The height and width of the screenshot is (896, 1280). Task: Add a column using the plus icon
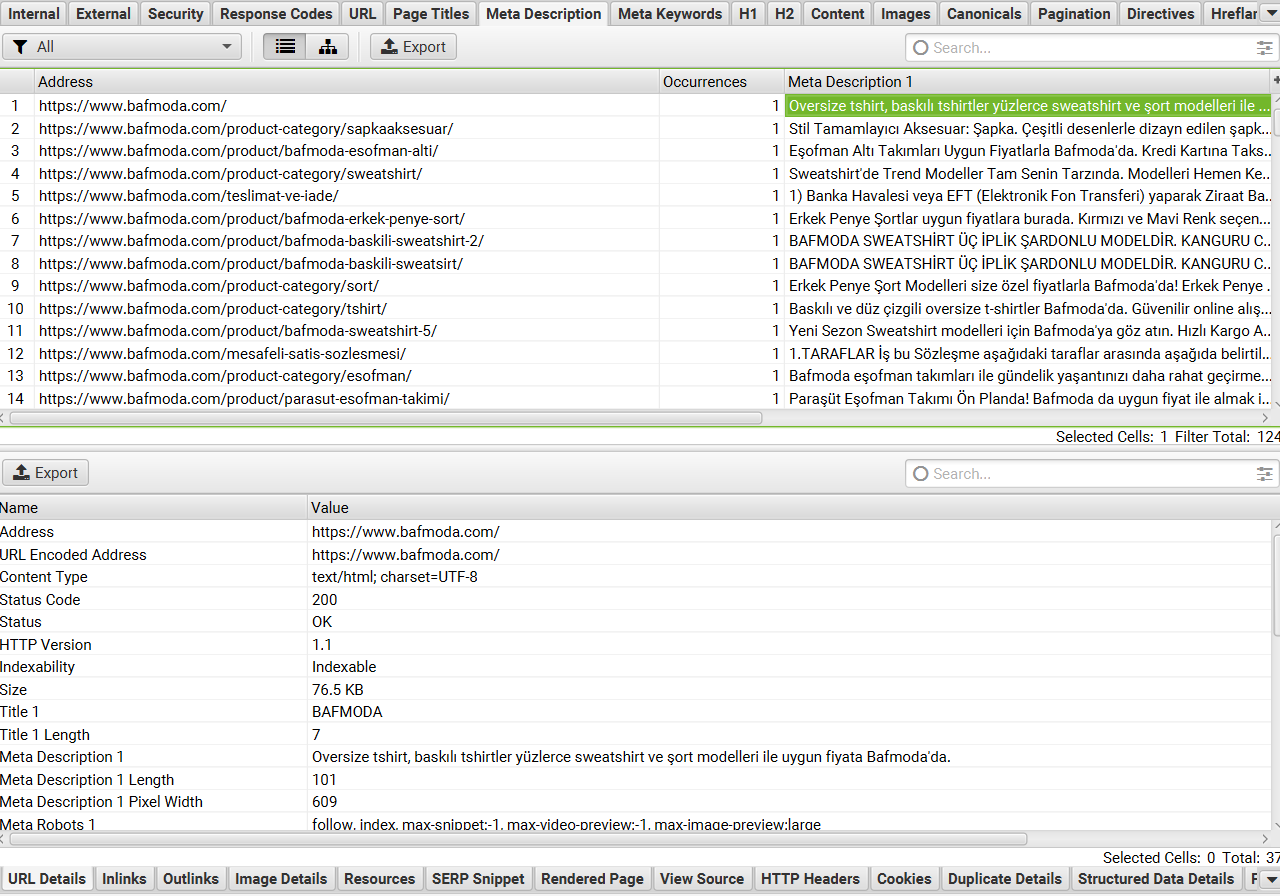[x=1276, y=81]
